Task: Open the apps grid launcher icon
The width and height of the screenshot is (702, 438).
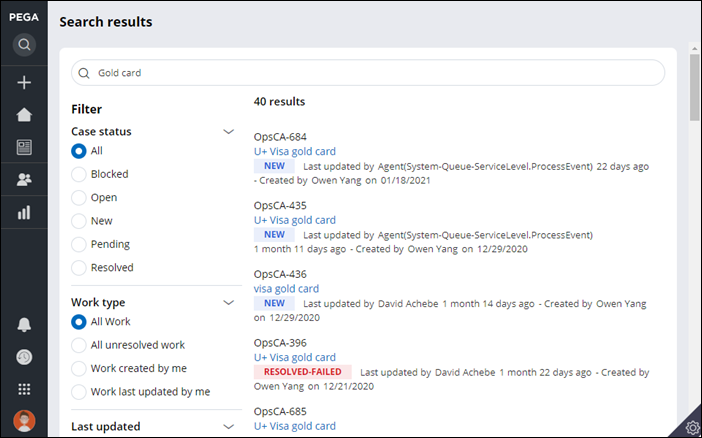Action: point(24,389)
